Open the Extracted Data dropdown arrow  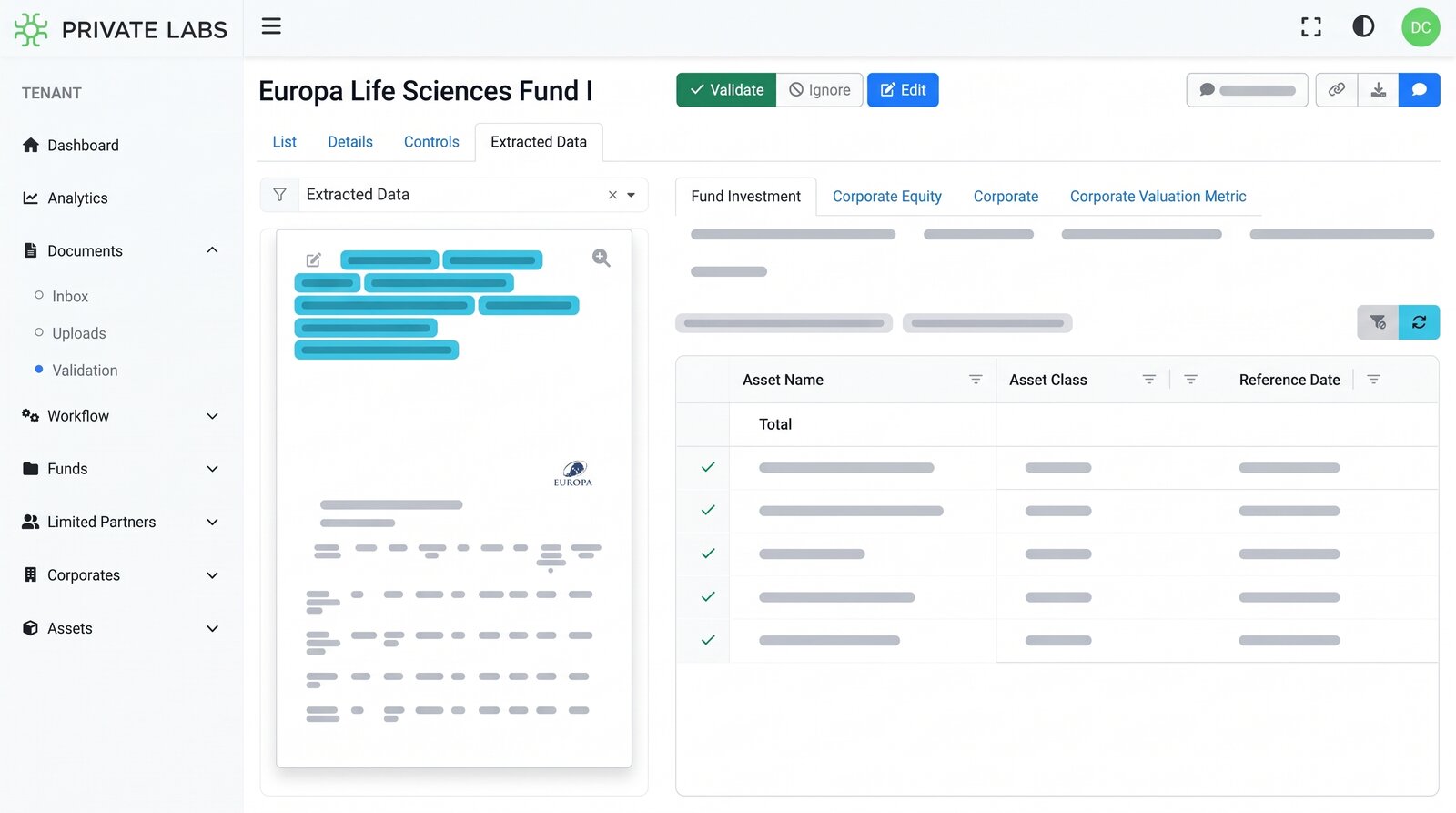tap(632, 195)
